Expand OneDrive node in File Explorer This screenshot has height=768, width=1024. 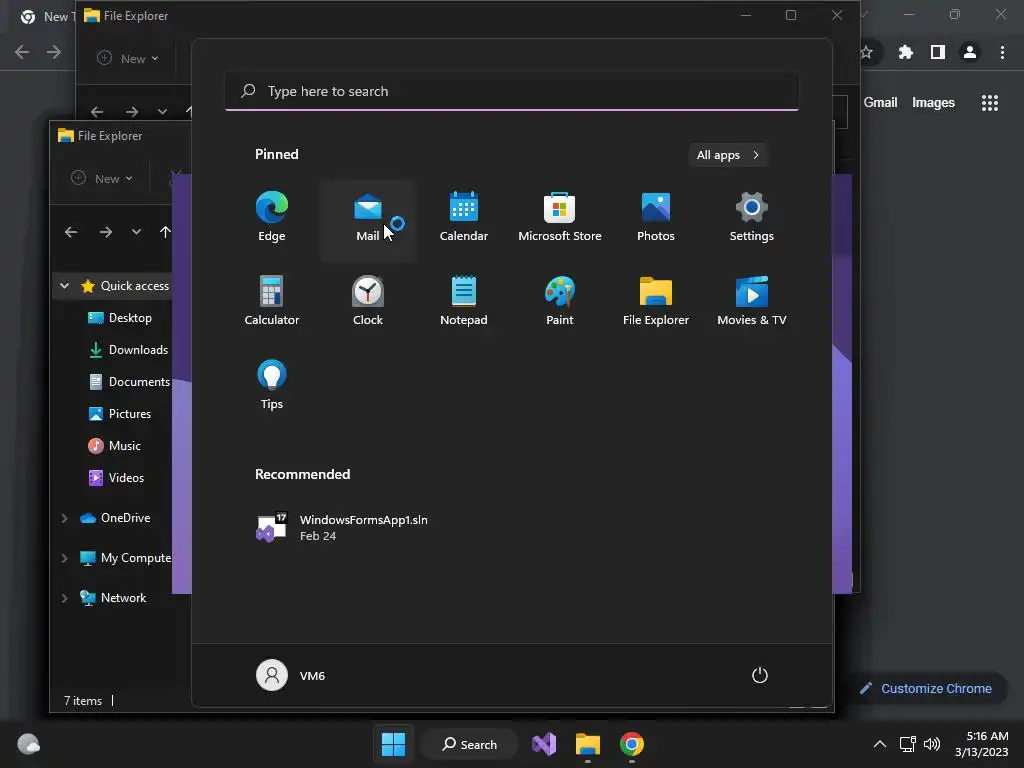point(65,518)
